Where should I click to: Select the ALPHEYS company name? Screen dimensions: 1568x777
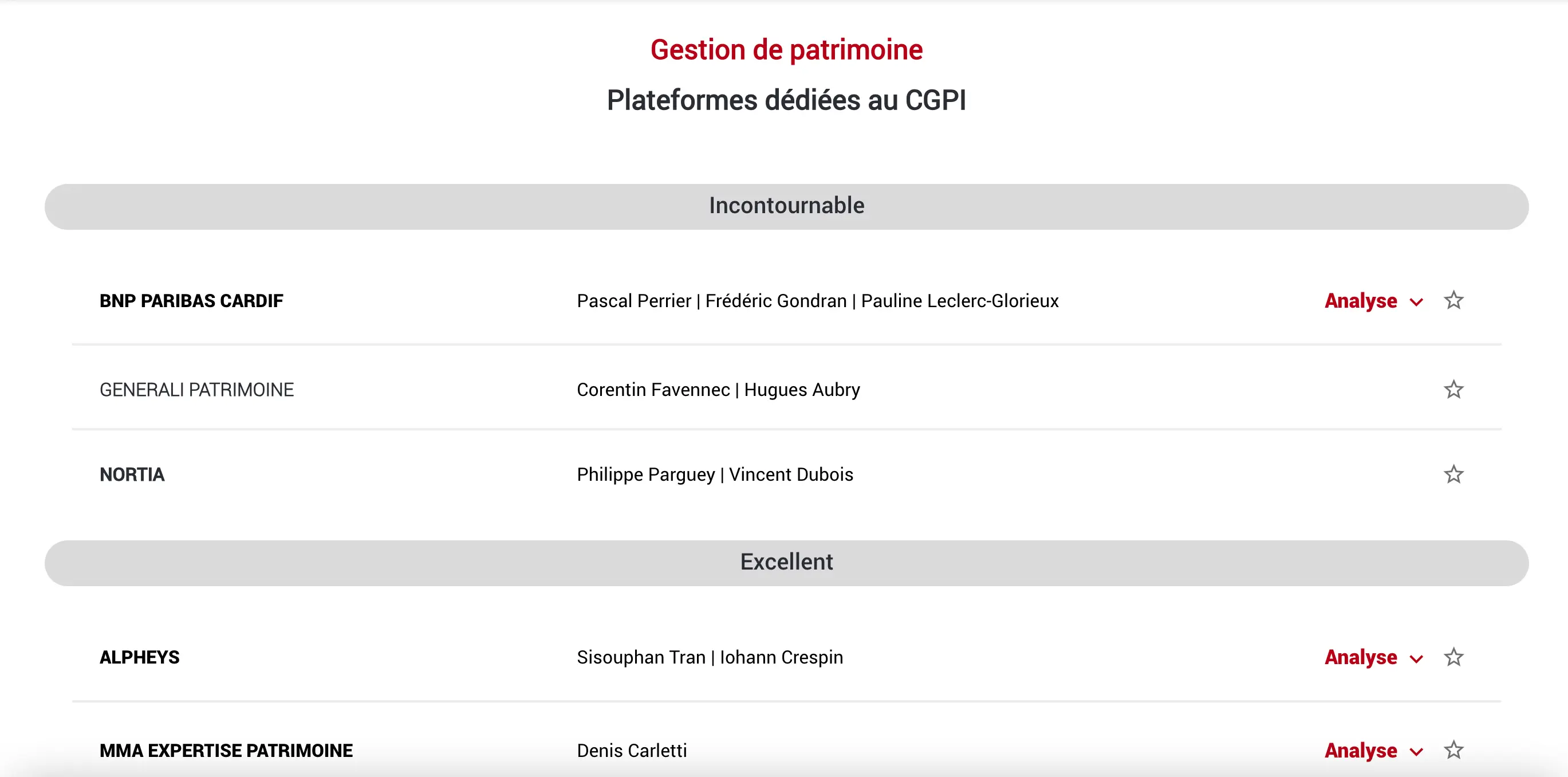(x=139, y=657)
